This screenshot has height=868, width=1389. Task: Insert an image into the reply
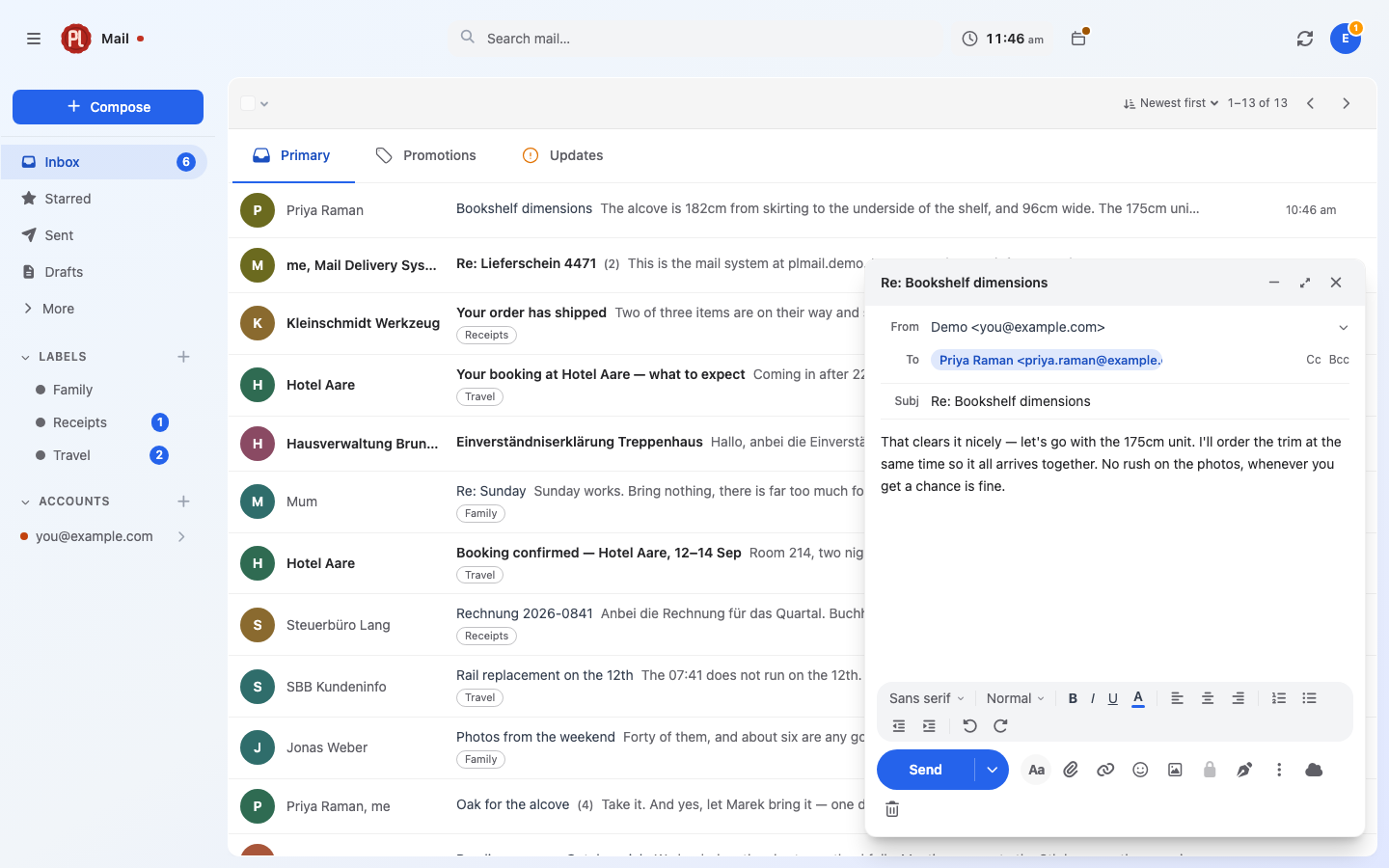[x=1175, y=770]
